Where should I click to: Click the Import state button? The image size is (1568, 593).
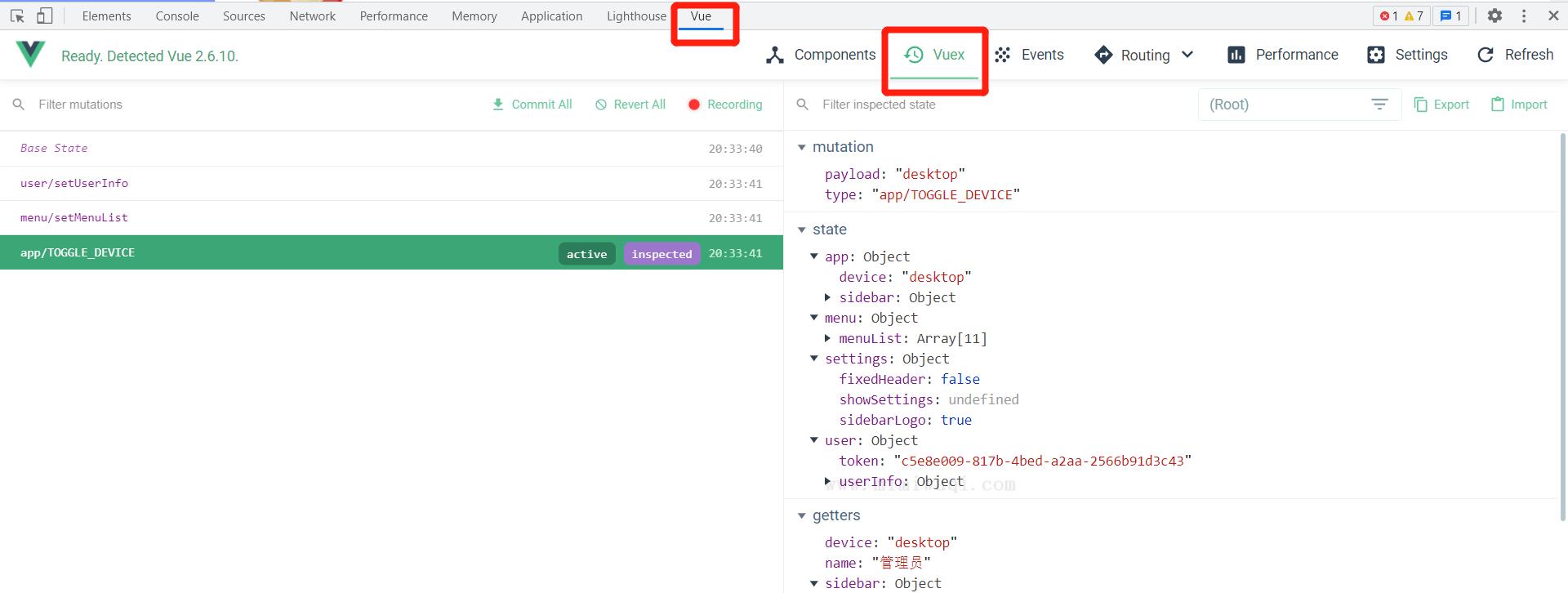coord(1519,105)
